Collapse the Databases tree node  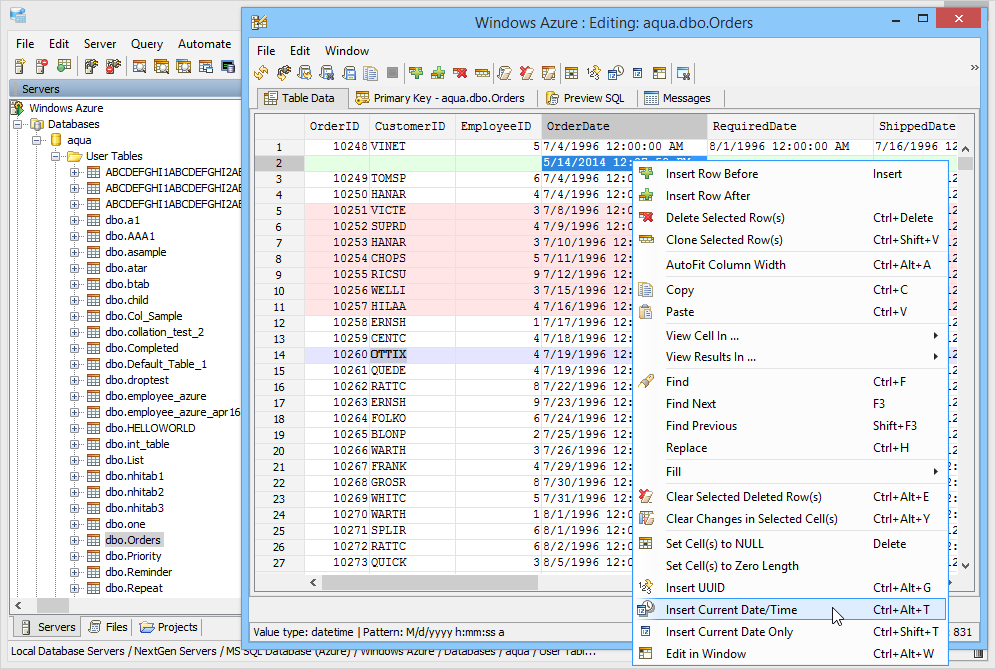[18, 124]
